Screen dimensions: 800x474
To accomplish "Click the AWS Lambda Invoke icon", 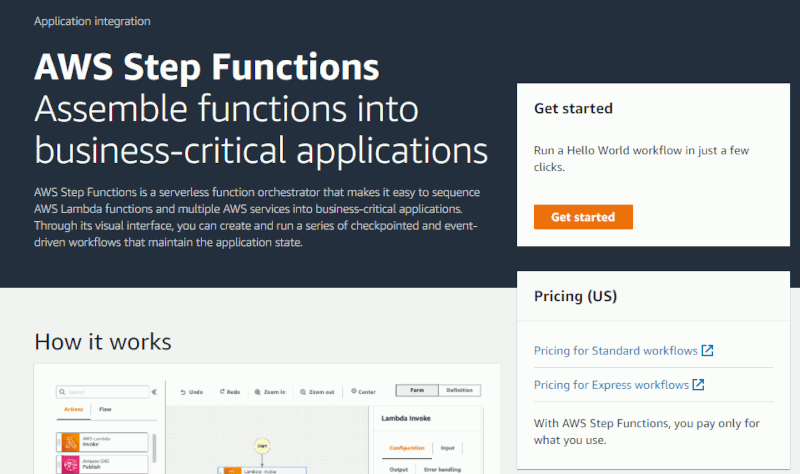I will [70, 442].
